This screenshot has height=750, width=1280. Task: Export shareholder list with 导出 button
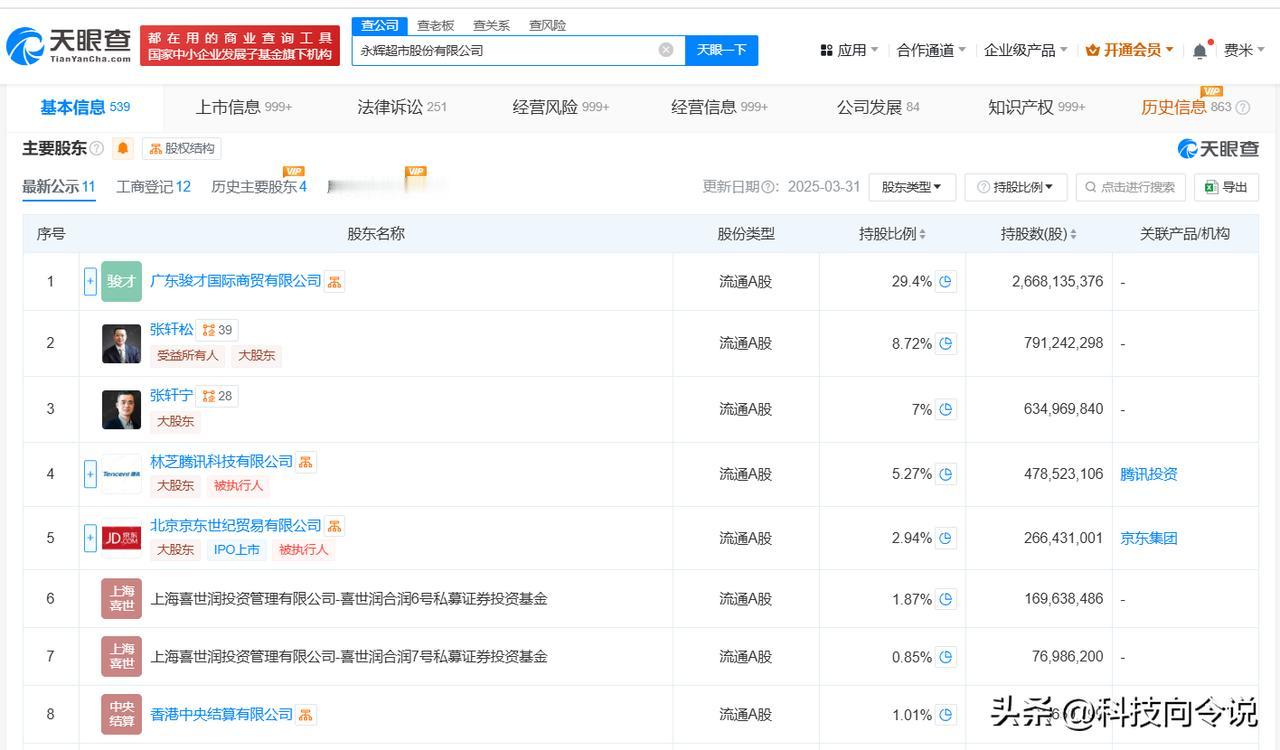tap(1226, 187)
